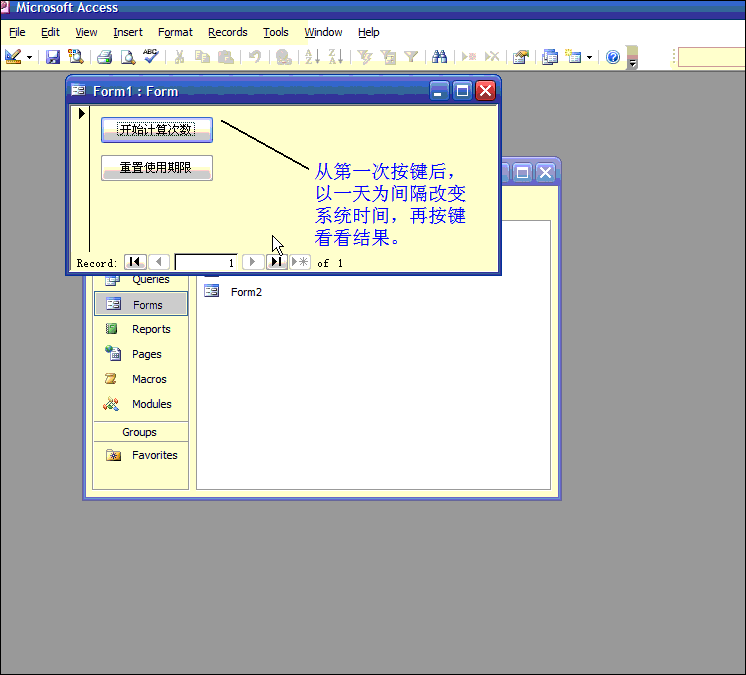Open Print Preview from the toolbar
This screenshot has width=746, height=675.
[x=128, y=57]
